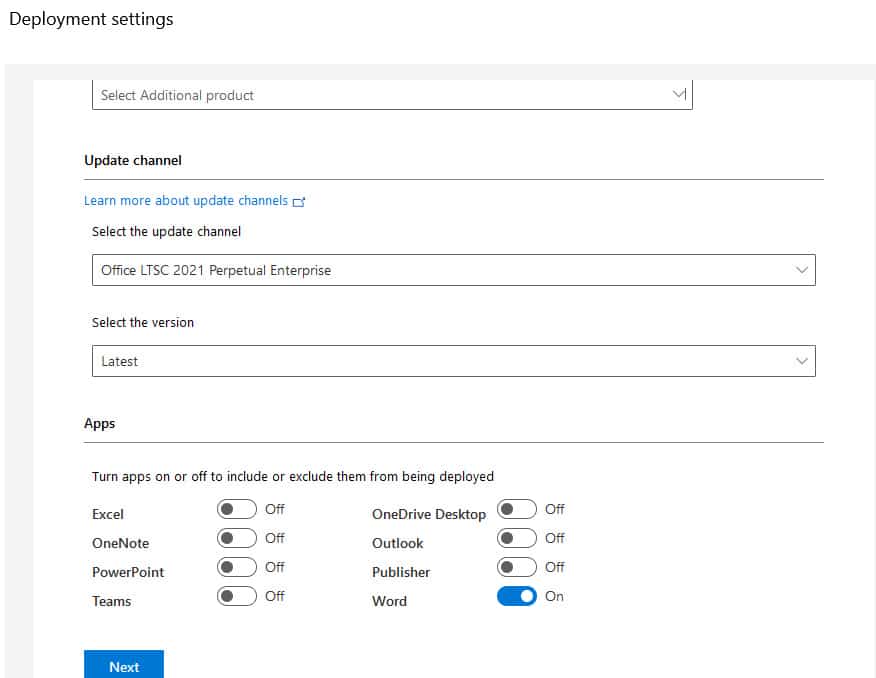
Task: Click the Learn more about update channels link
Action: [186, 200]
